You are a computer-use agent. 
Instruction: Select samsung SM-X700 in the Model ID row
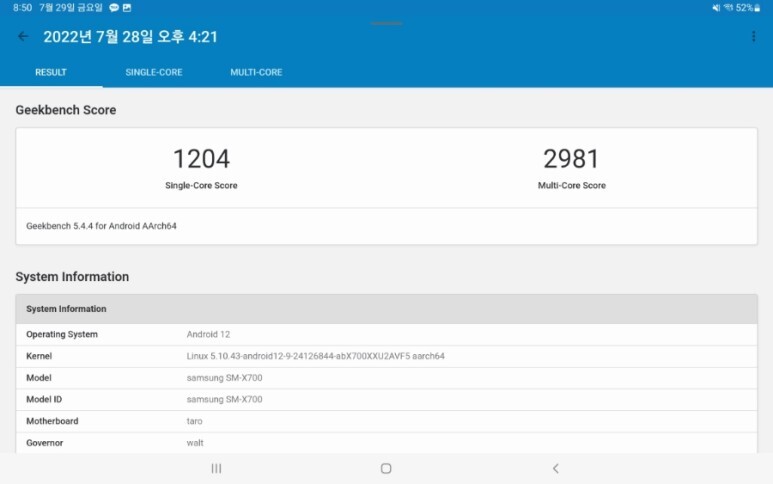click(x=224, y=399)
